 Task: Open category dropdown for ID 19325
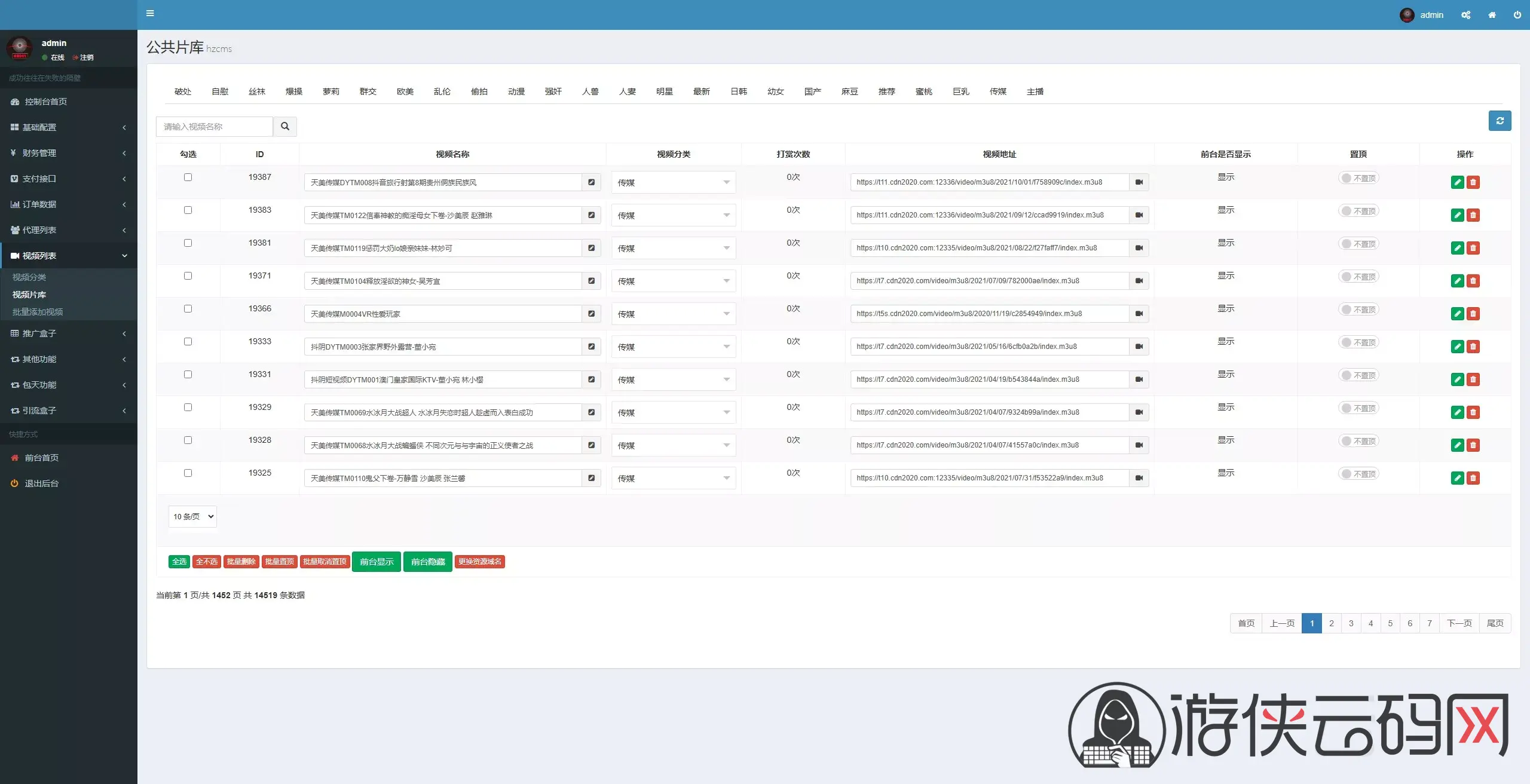click(674, 478)
